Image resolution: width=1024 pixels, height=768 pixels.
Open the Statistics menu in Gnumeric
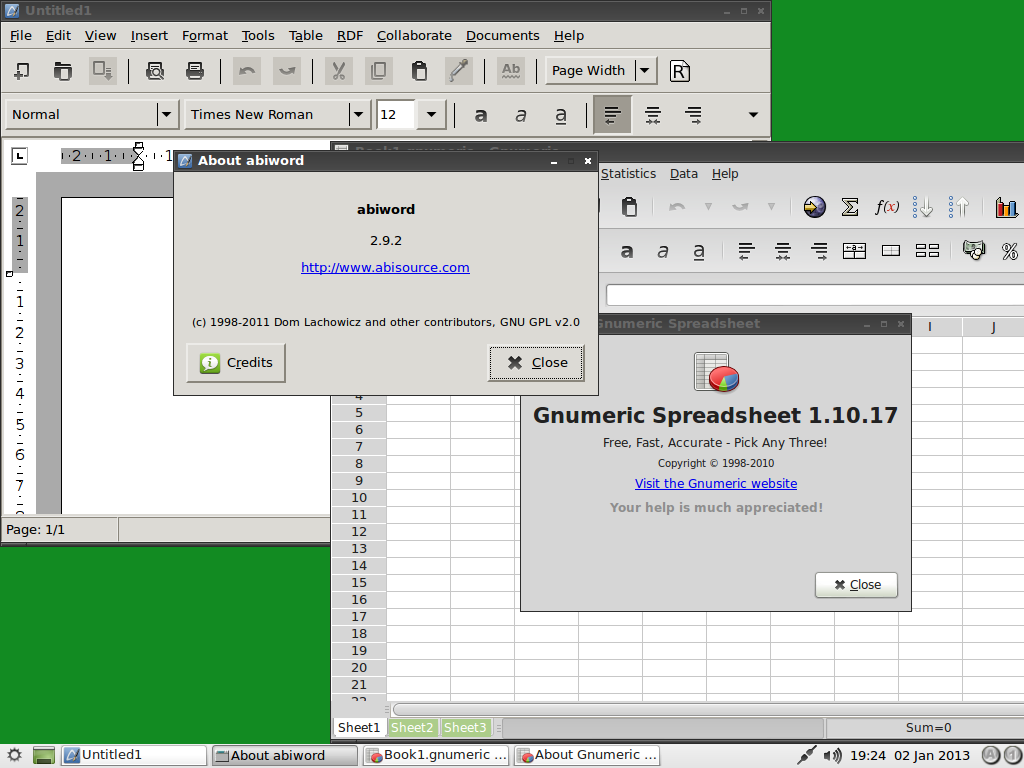coord(628,174)
